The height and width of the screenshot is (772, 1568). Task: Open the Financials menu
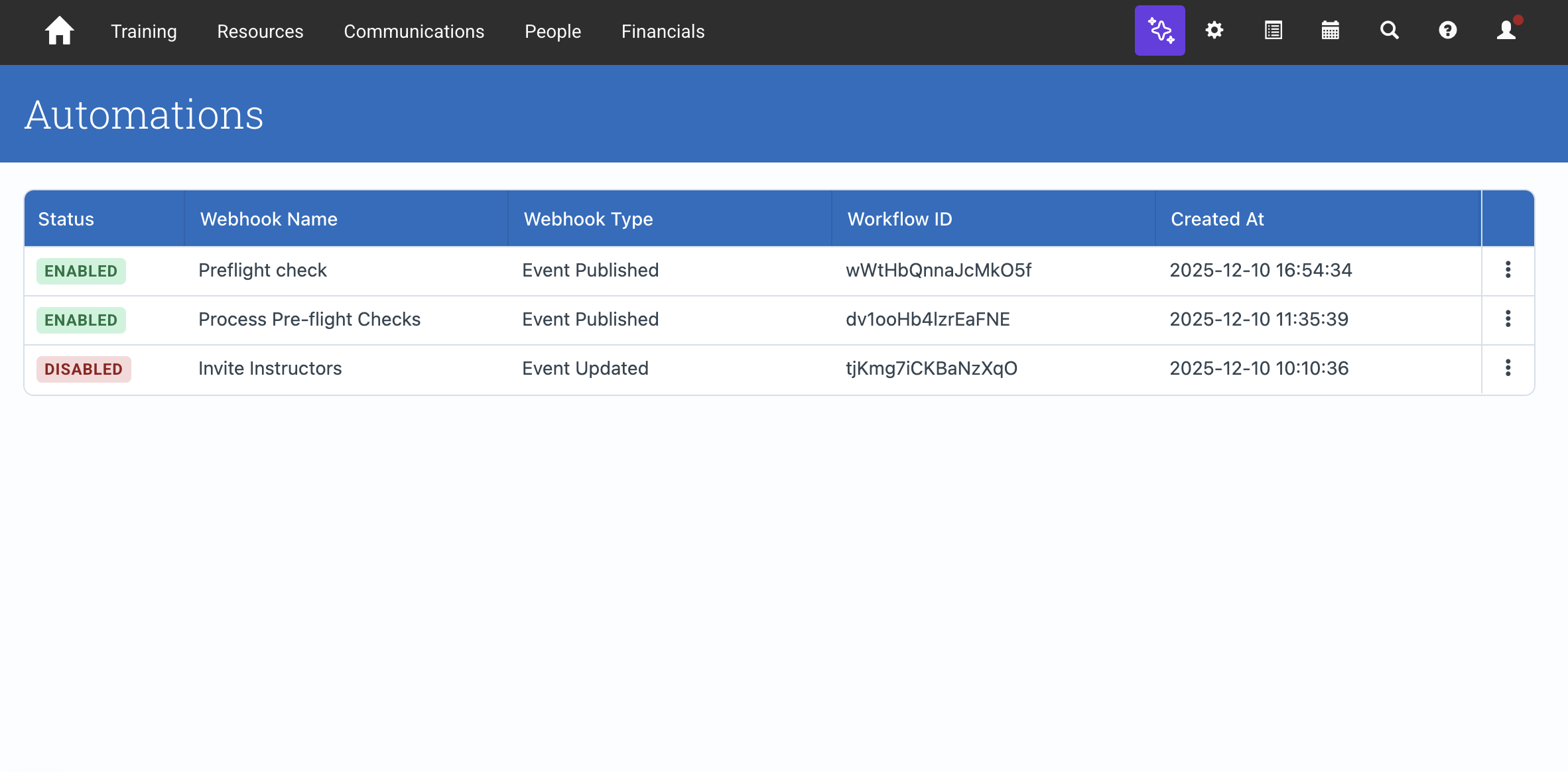pyautogui.click(x=663, y=31)
